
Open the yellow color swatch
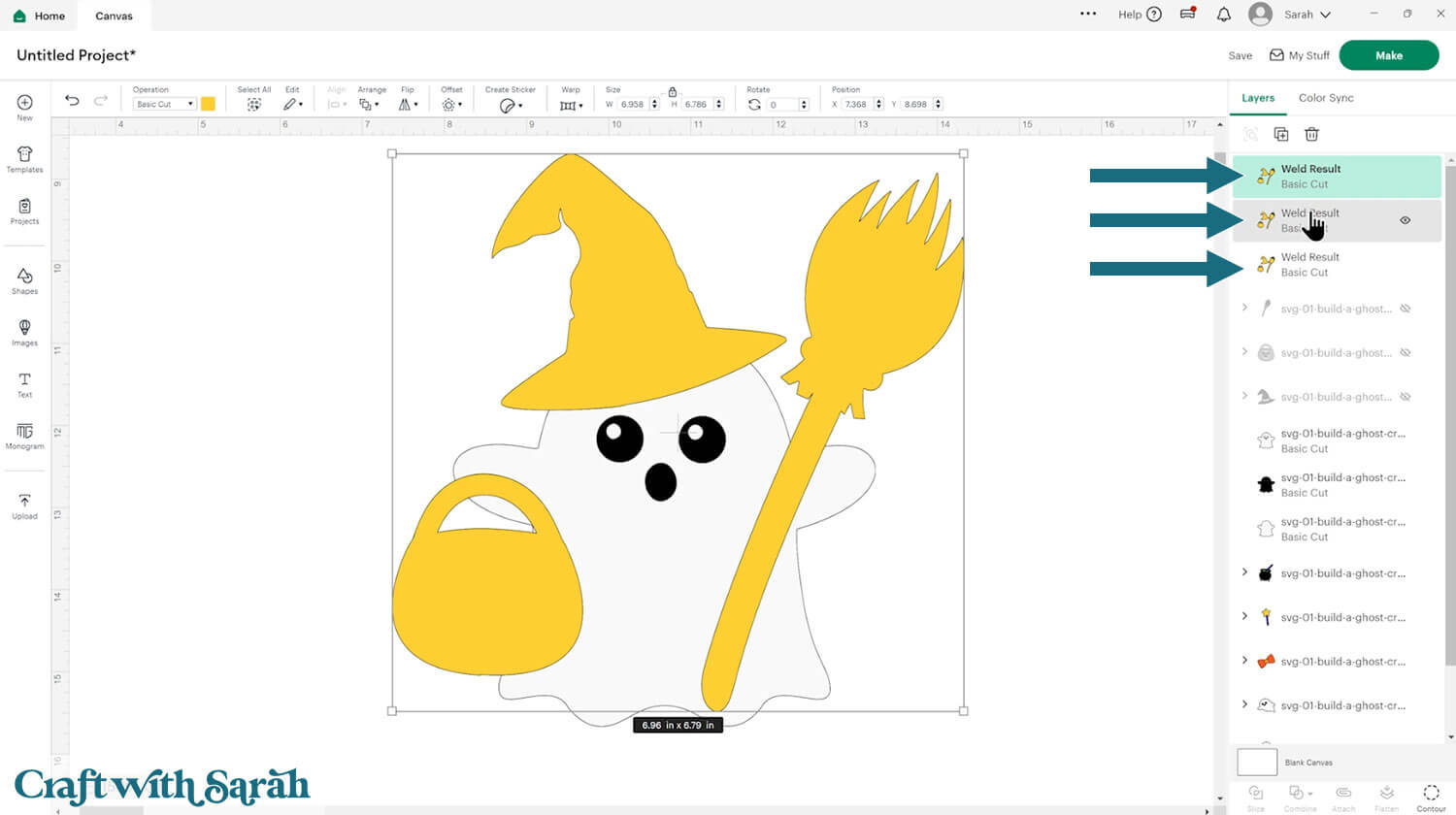208,104
